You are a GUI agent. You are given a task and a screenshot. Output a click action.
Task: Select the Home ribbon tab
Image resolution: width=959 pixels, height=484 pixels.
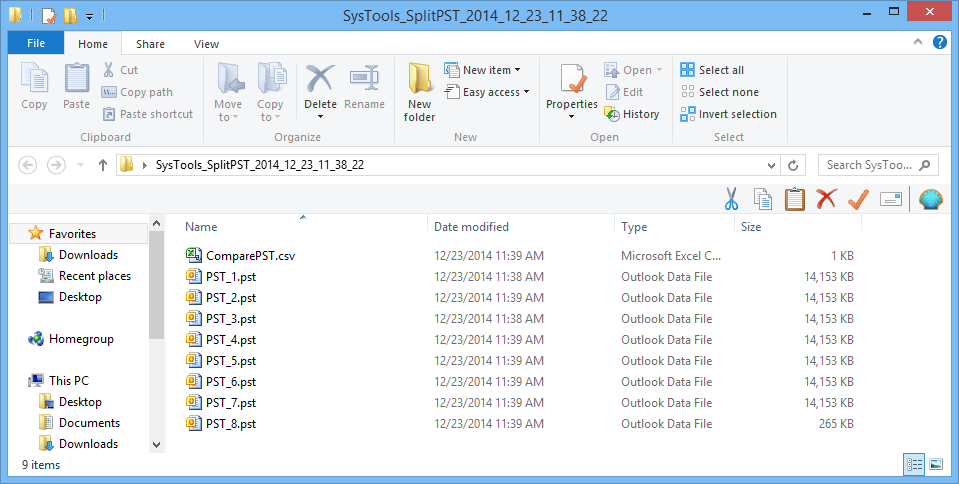tap(93, 44)
